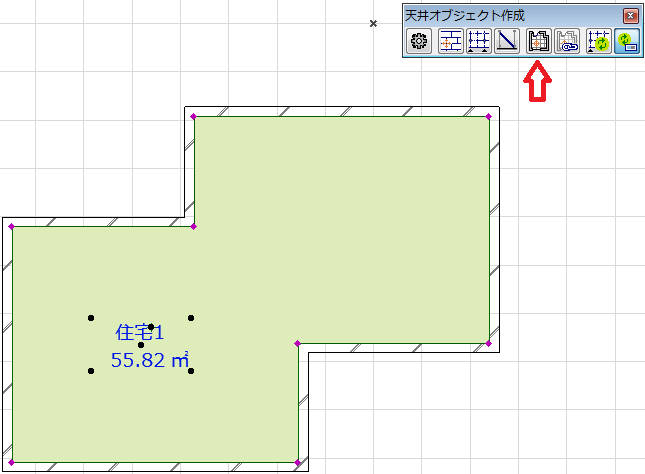Image resolution: width=645 pixels, height=474 pixels.
Task: Select the grid spacing layout icon
Action: [x=479, y=42]
